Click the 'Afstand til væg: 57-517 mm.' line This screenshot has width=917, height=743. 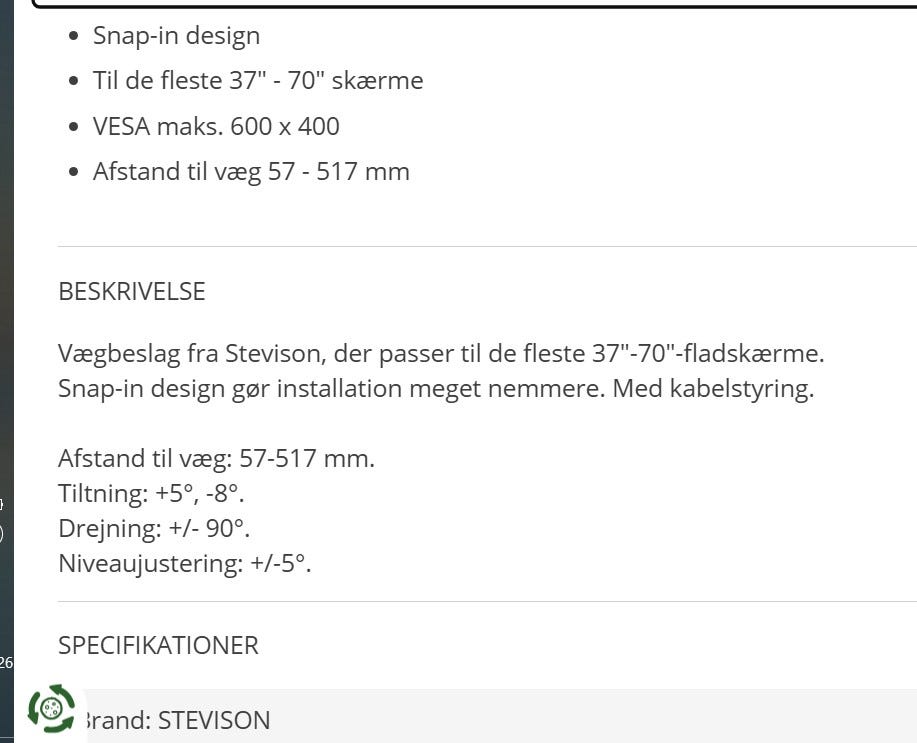(x=216, y=459)
